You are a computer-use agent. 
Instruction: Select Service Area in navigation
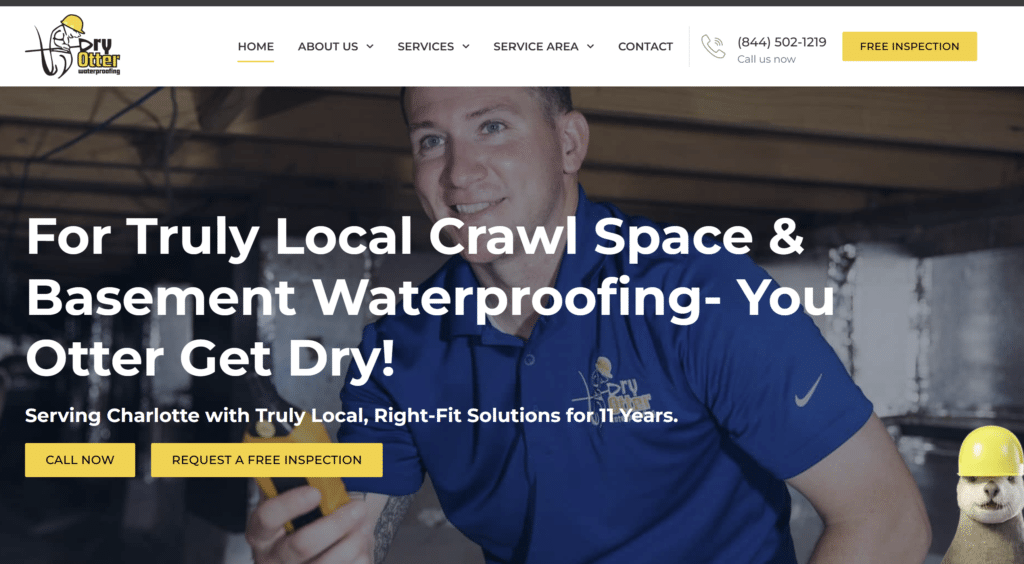536,46
